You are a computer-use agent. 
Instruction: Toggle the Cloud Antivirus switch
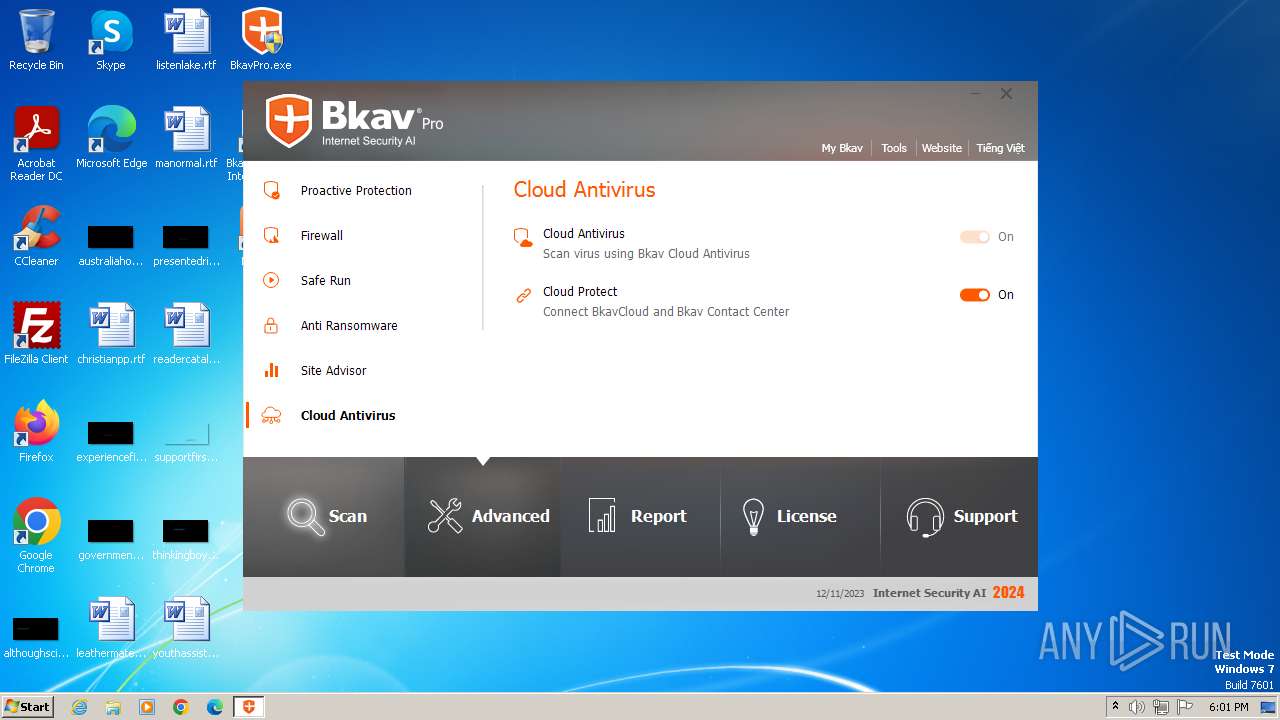pos(975,237)
